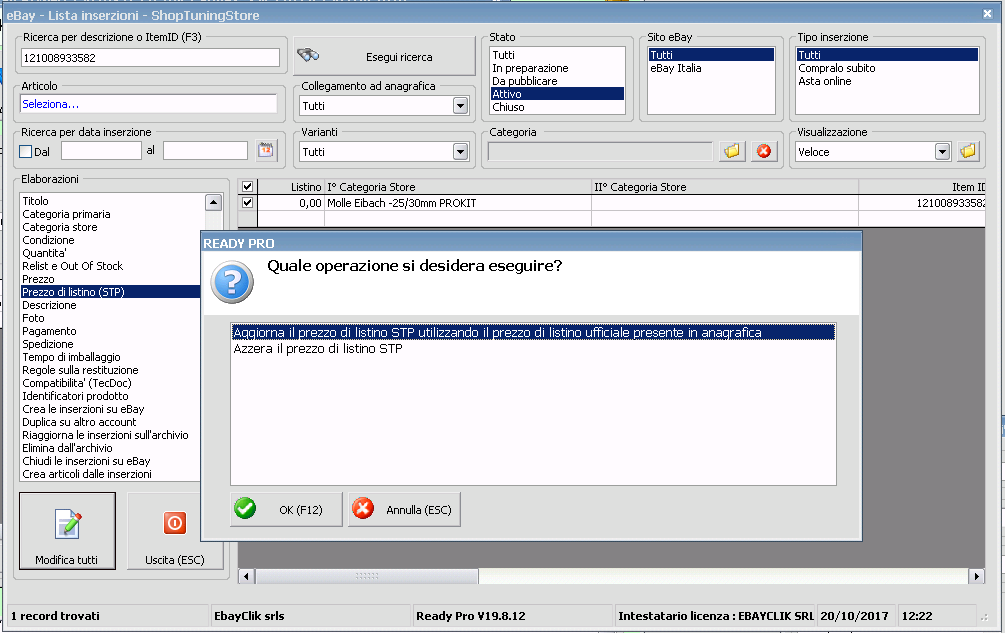
Task: Select Riaggiorna le inserzioni sull'archivio
Action: [105, 435]
